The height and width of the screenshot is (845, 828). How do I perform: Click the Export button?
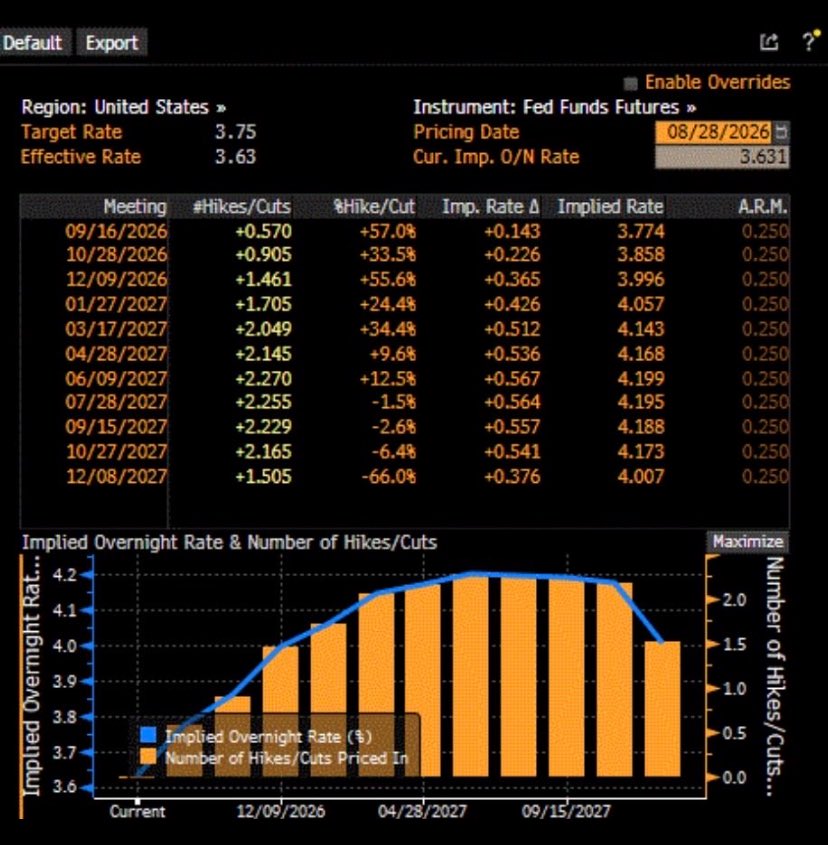(x=112, y=43)
